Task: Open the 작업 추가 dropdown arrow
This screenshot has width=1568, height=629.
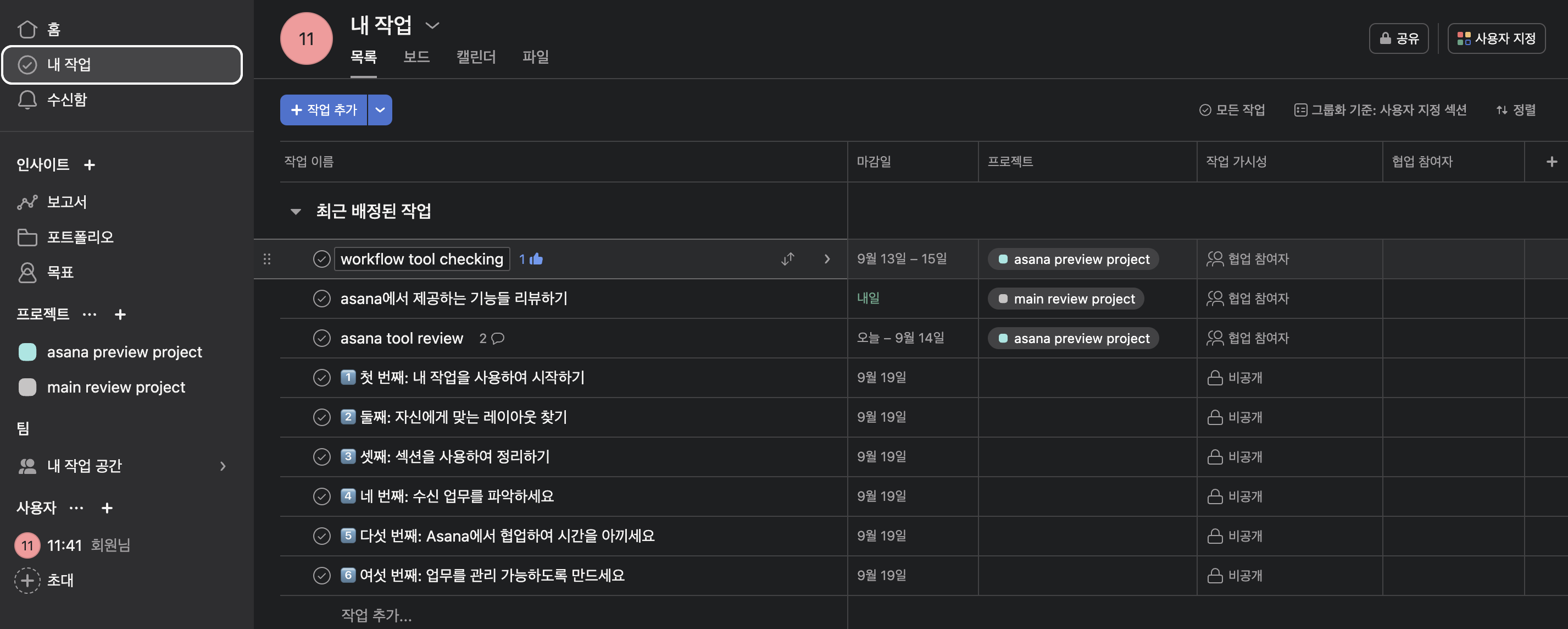Action: 380,110
